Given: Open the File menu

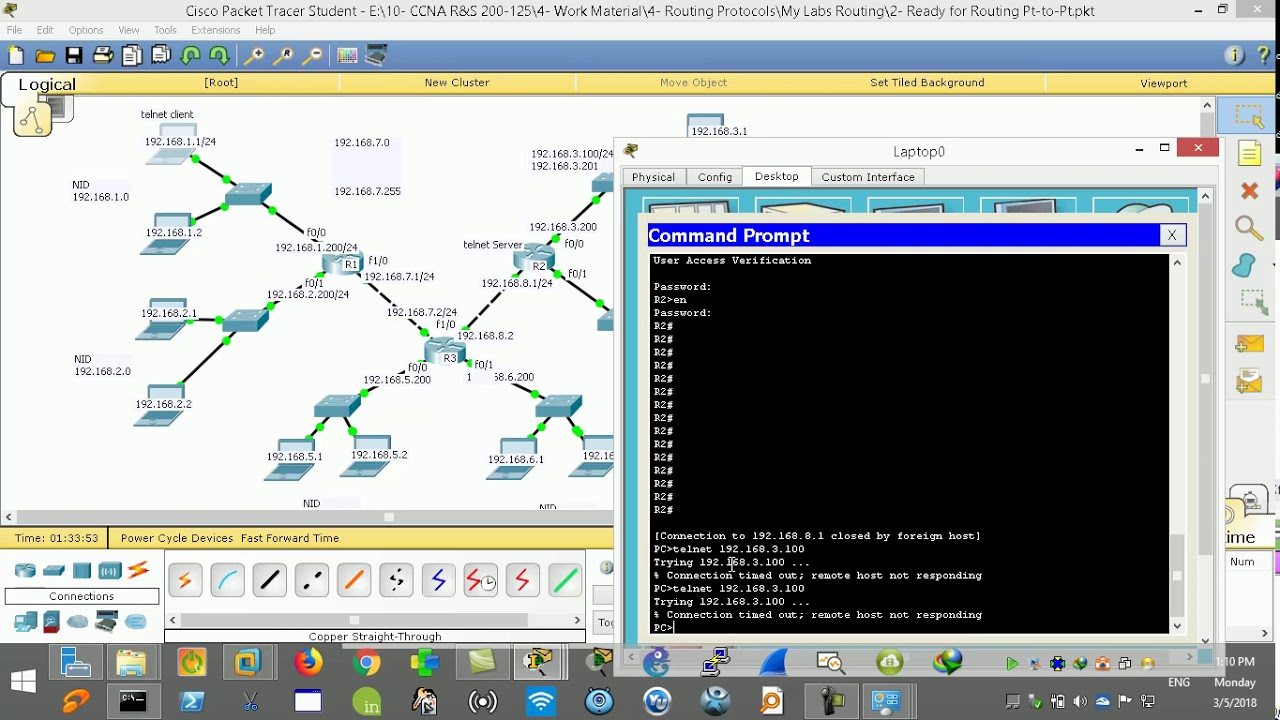Looking at the screenshot, I should 14,30.
